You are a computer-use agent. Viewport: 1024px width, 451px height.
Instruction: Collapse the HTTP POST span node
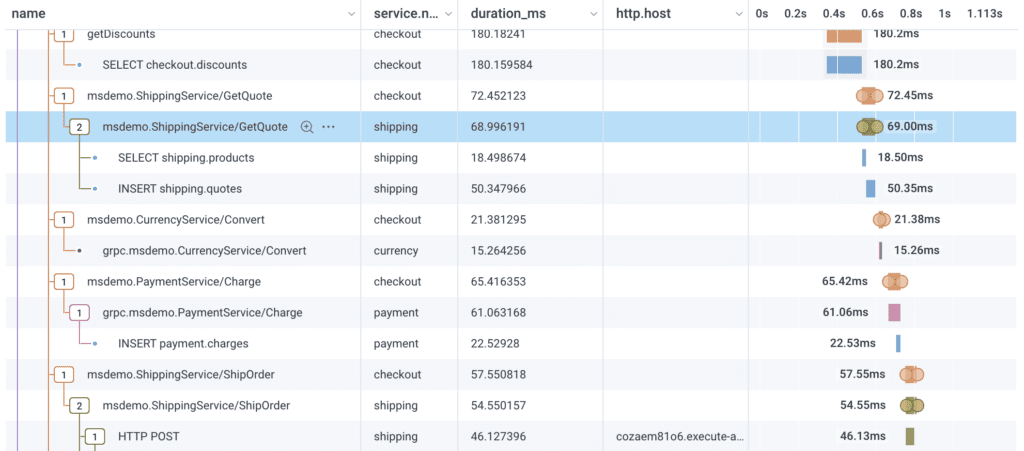[x=95, y=436]
